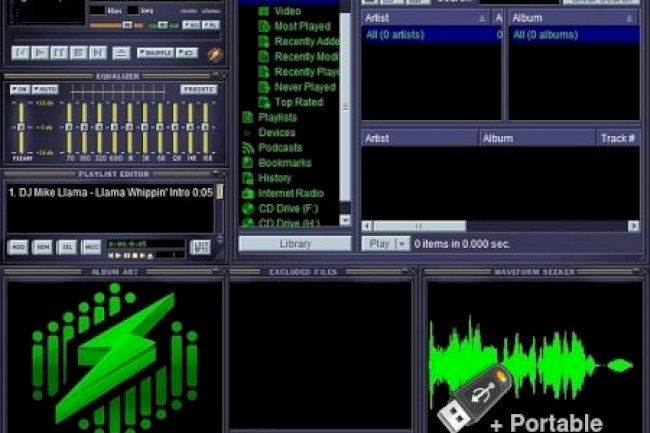Click the playlist editor scrollbar handle
The height and width of the screenshot is (433, 650).
point(220,191)
